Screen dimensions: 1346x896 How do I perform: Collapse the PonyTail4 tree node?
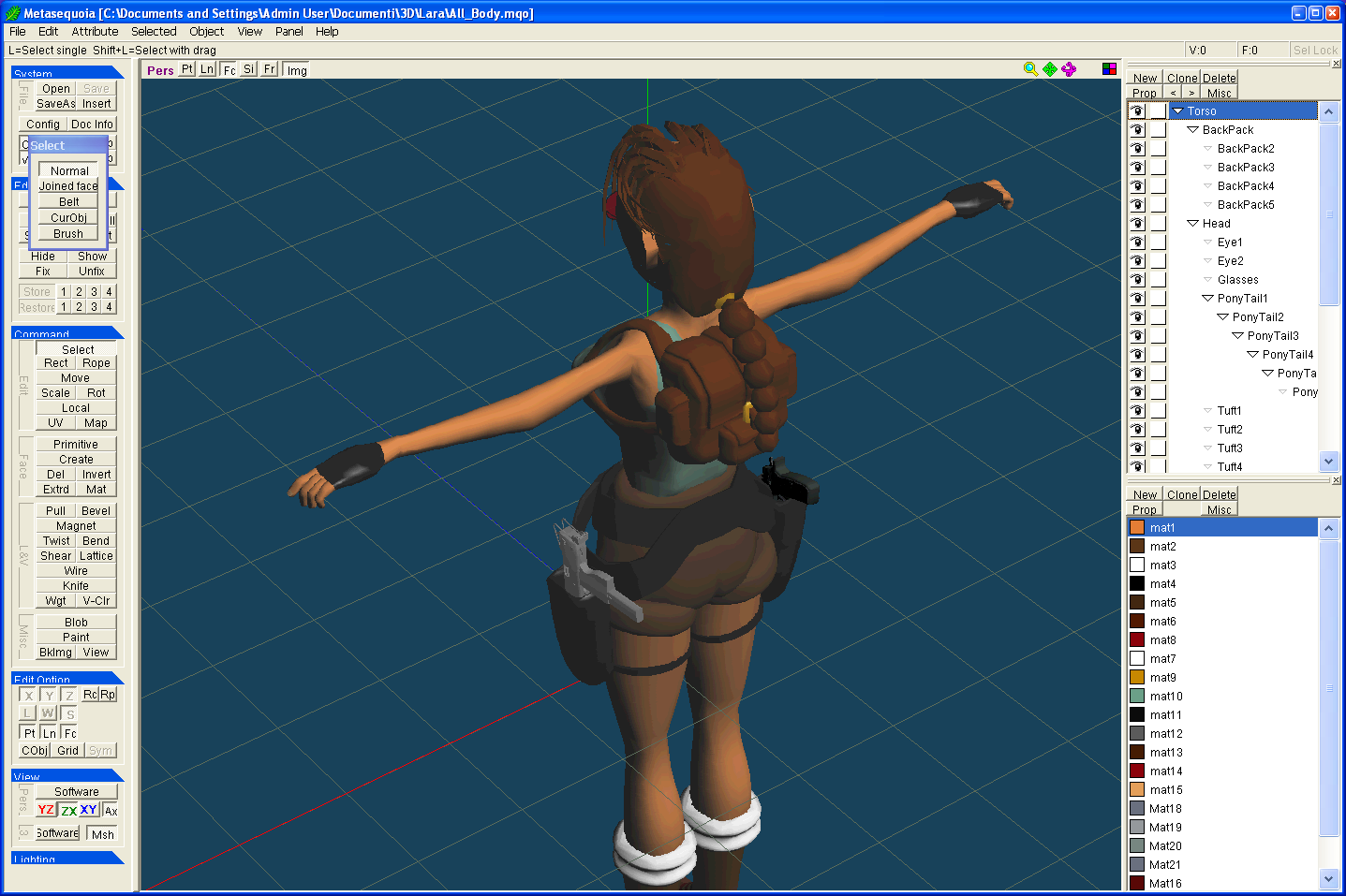tap(1252, 355)
